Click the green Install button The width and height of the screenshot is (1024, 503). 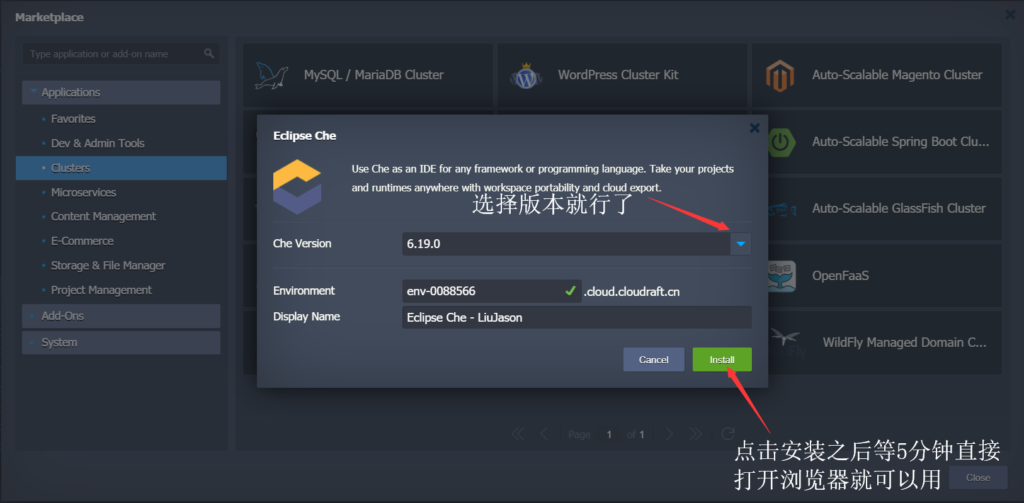722,359
